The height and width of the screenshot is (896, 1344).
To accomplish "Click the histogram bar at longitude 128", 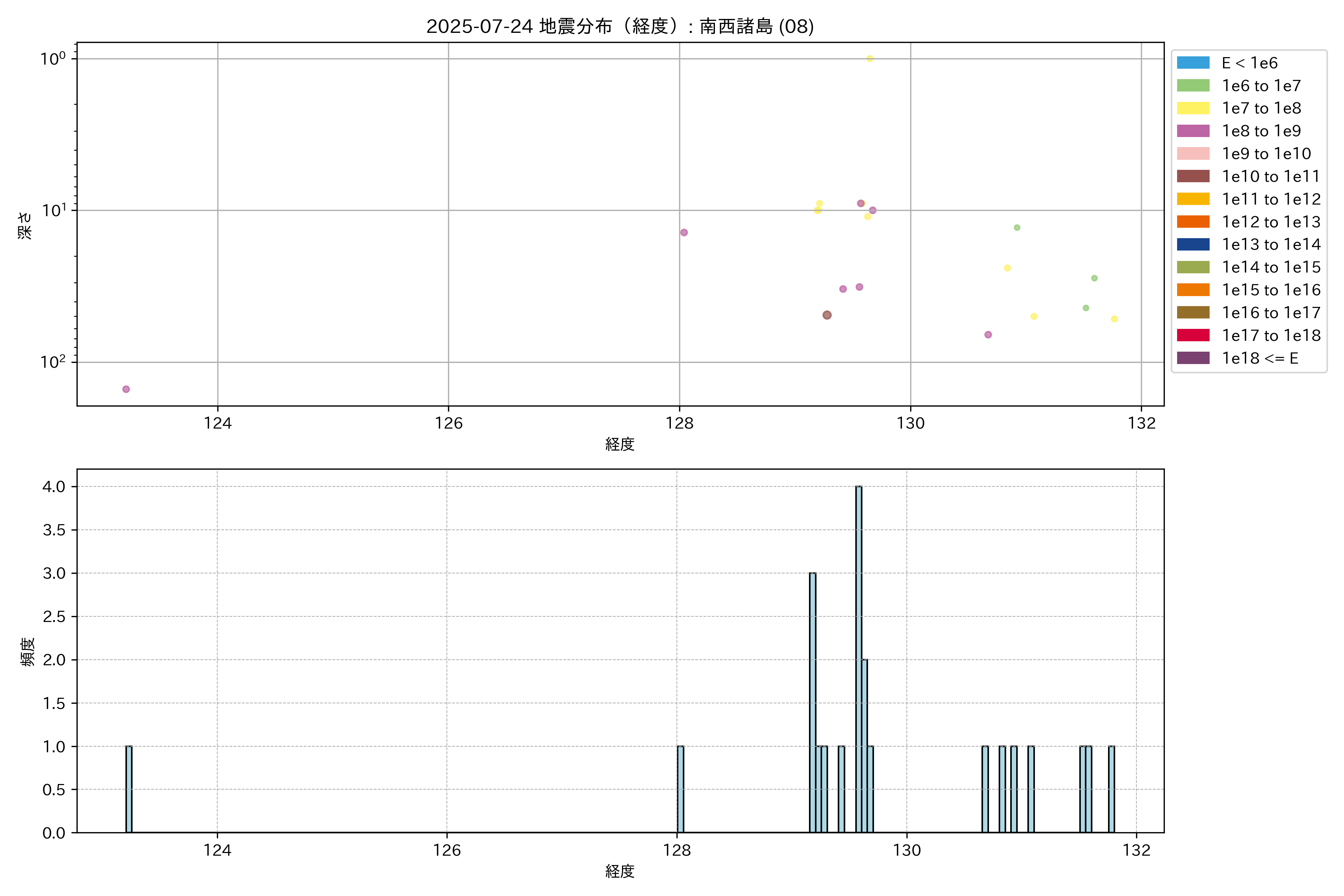I will pos(681,788).
